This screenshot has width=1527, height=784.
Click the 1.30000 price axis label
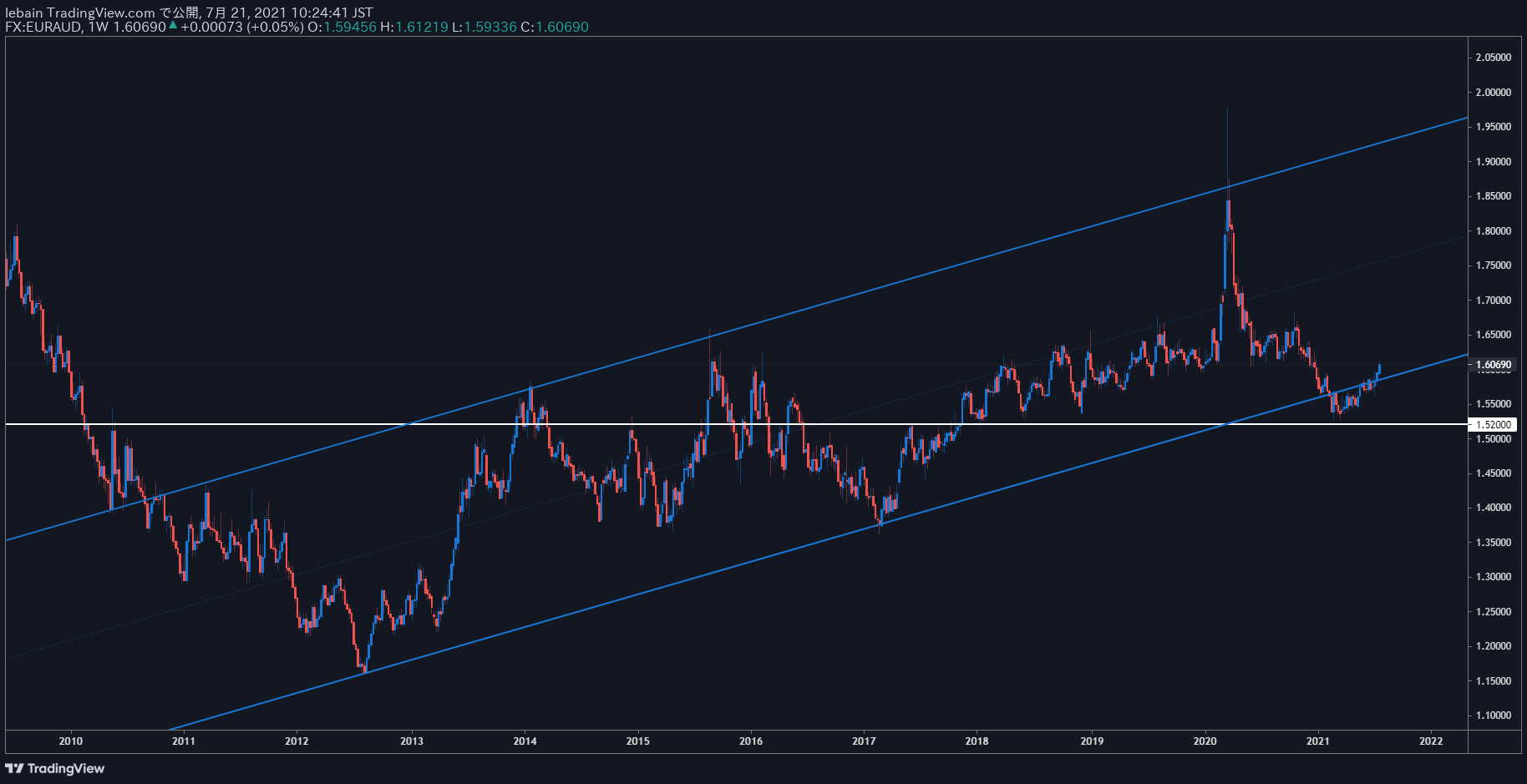pyautogui.click(x=1493, y=577)
